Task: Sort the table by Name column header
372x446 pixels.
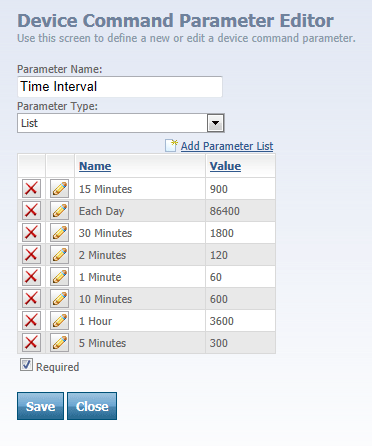Action: tap(95, 166)
